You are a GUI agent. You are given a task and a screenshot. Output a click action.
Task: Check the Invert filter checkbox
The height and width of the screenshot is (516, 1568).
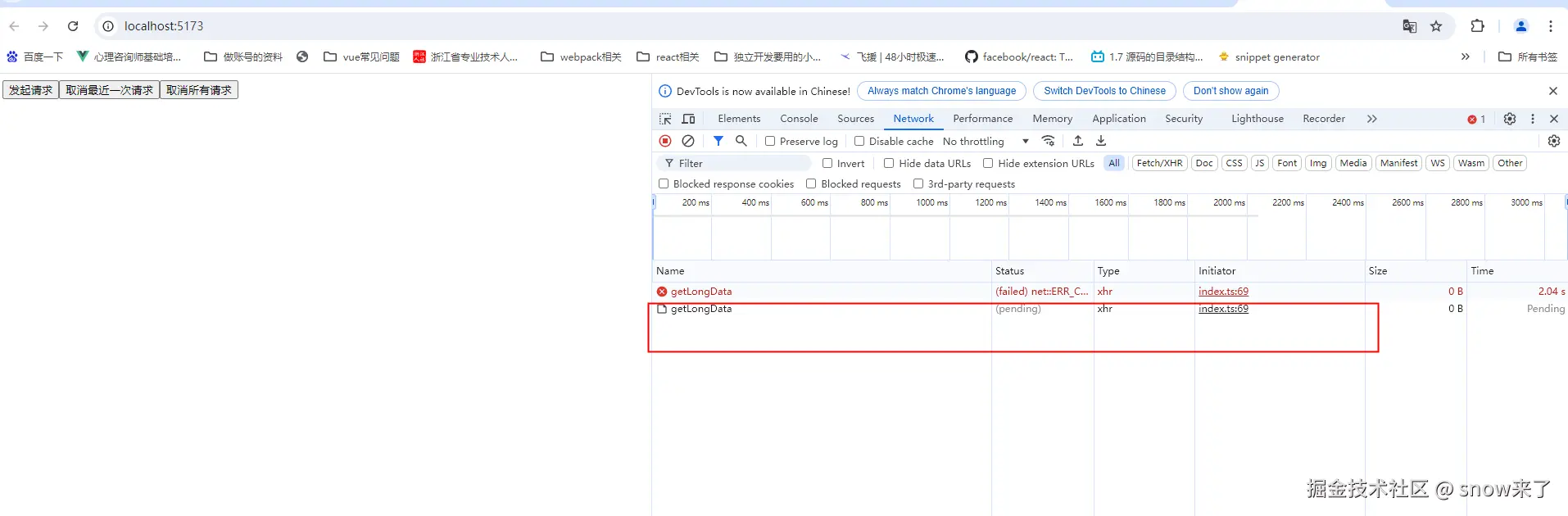pyautogui.click(x=827, y=163)
